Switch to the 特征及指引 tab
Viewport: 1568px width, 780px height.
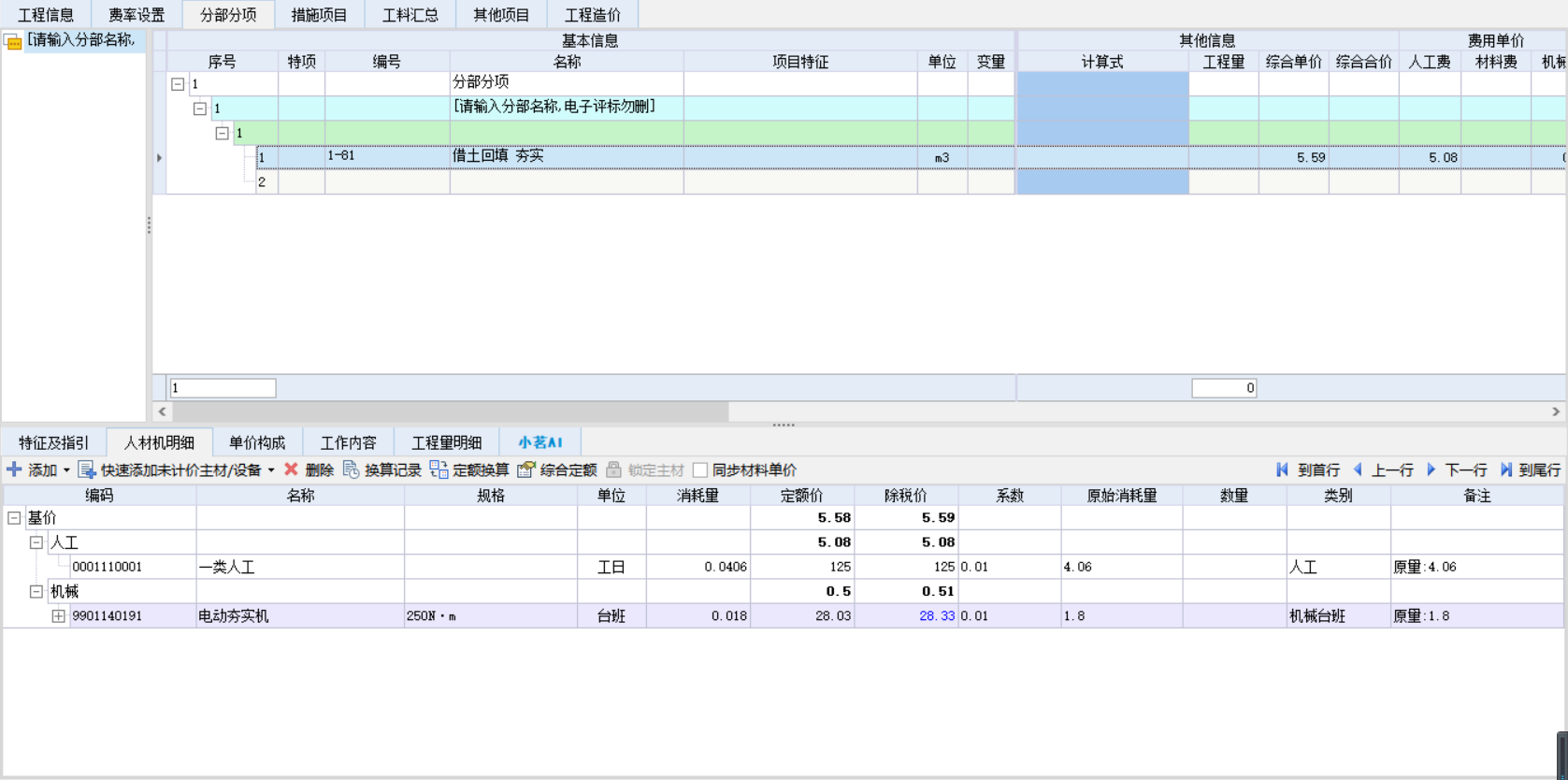(x=54, y=442)
